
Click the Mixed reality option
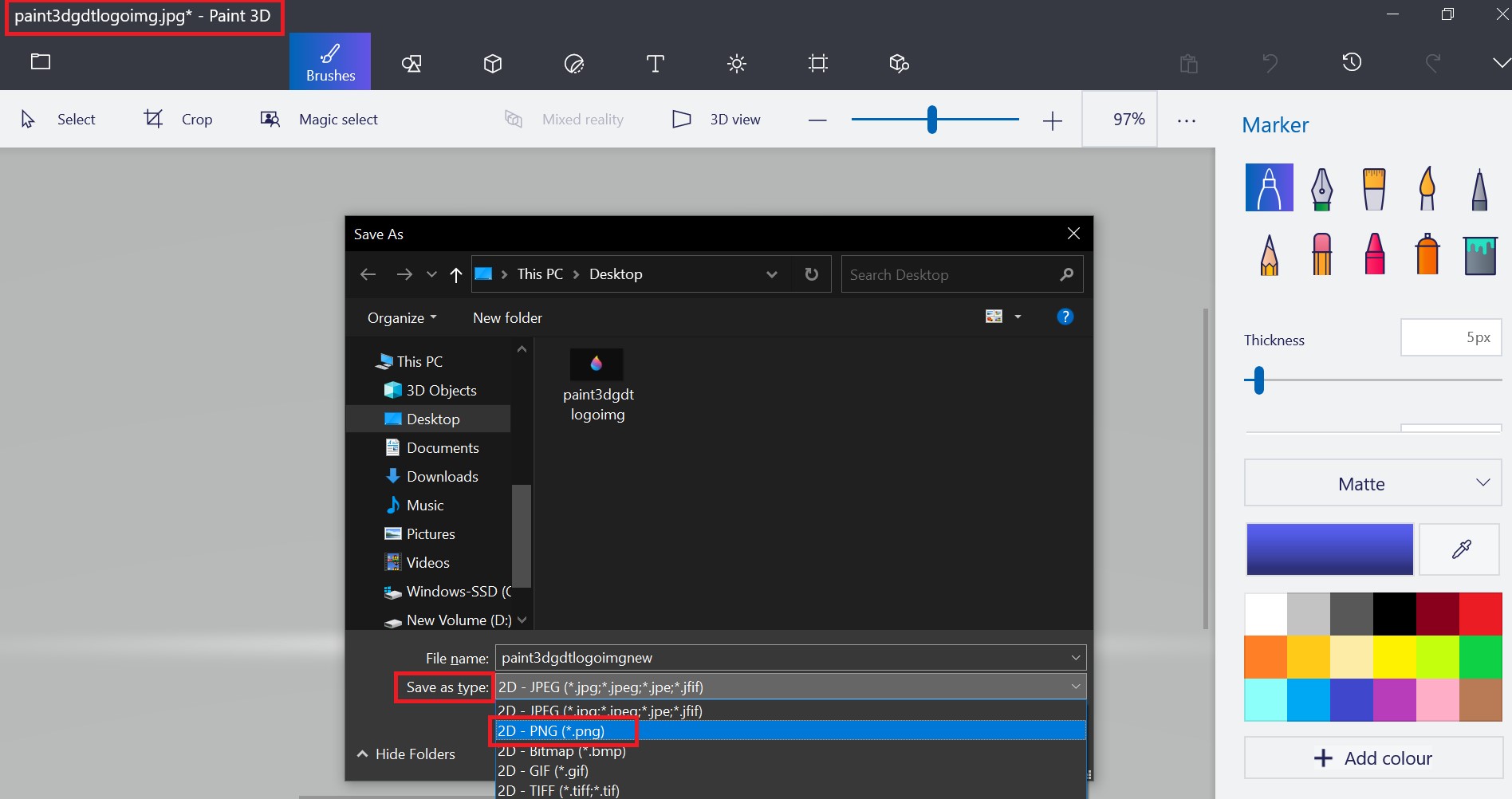pyautogui.click(x=564, y=119)
